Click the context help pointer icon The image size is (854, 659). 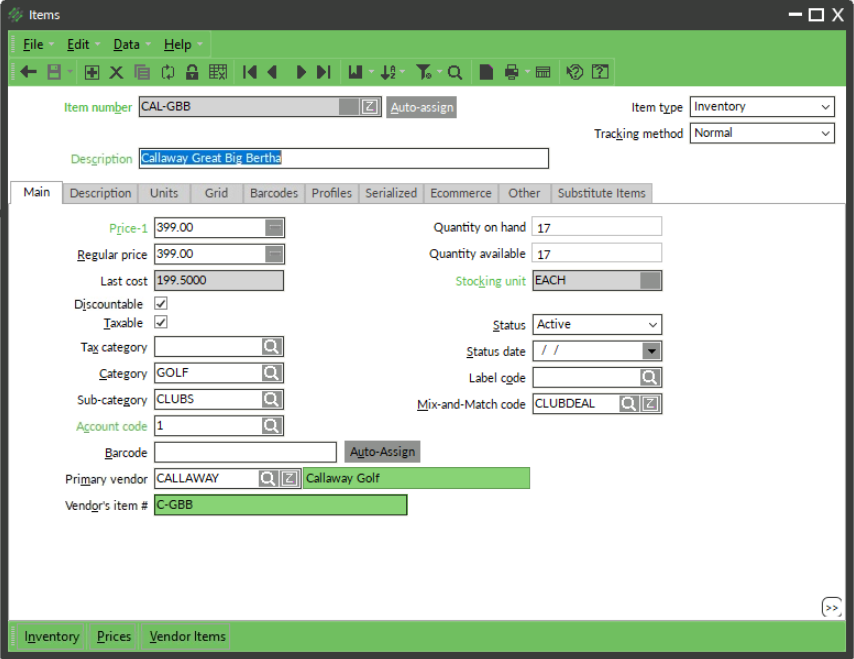click(x=575, y=72)
